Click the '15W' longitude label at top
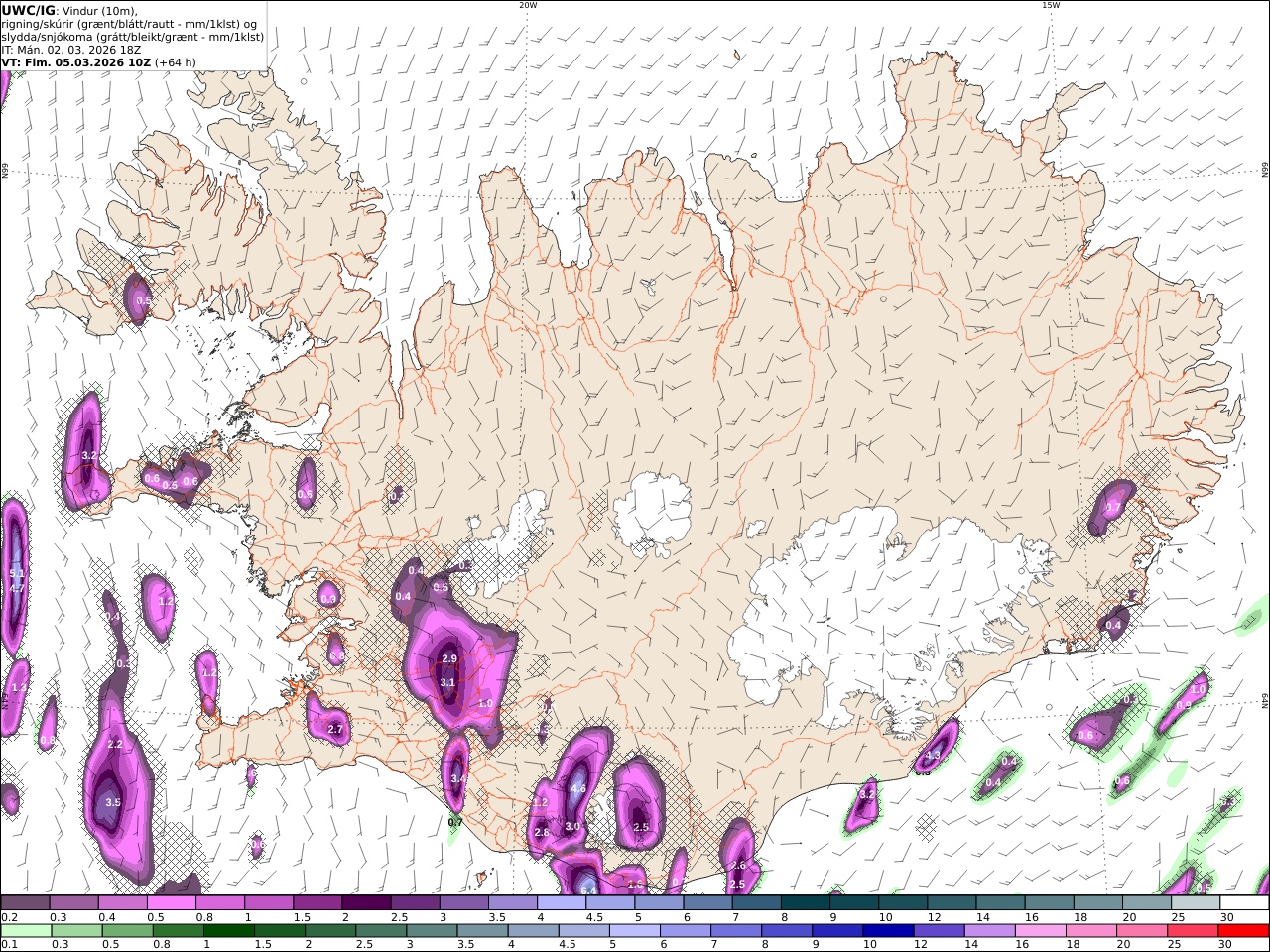Viewport: 1270px width, 952px height. click(x=1051, y=5)
